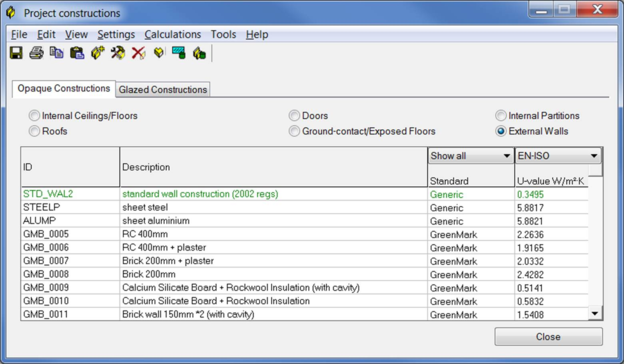Viewport: 624px width, 364px height.
Task: Click the 'sheet aluminium' description
Action: (156, 220)
